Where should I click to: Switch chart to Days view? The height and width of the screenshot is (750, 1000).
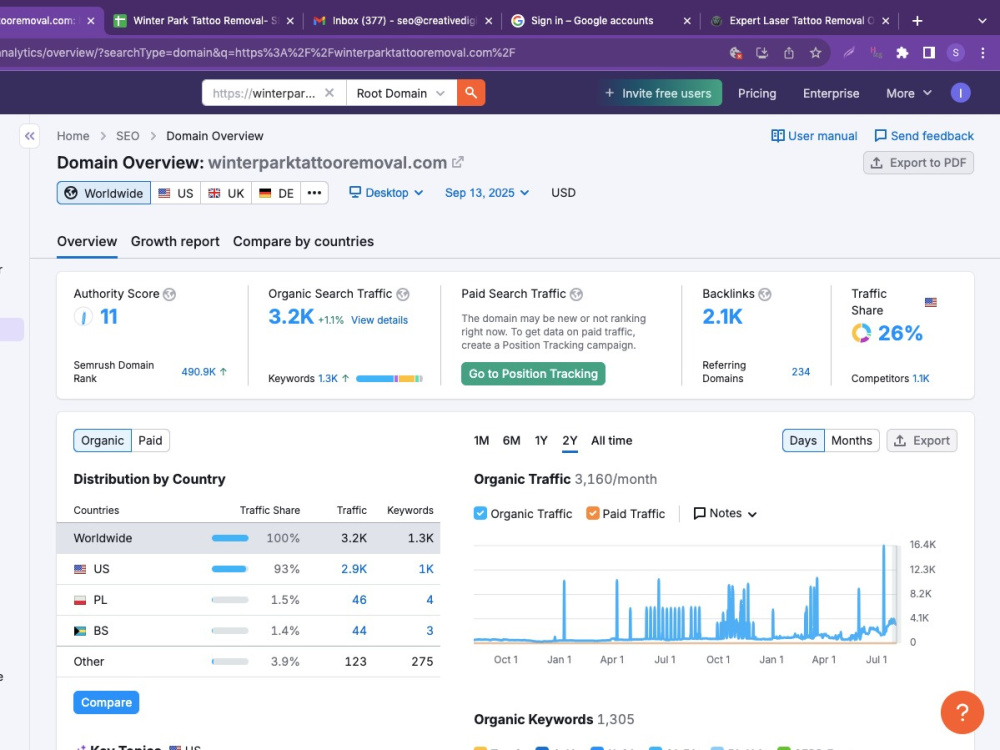pos(803,441)
